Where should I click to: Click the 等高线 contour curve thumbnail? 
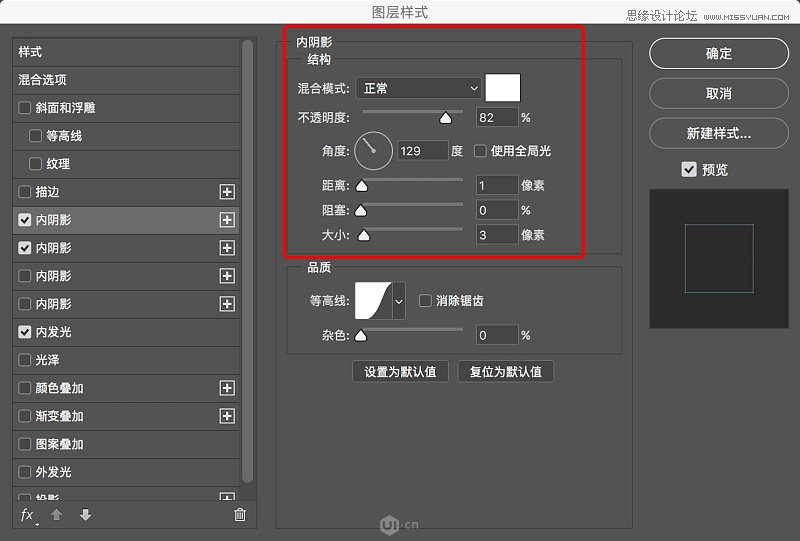coord(373,301)
